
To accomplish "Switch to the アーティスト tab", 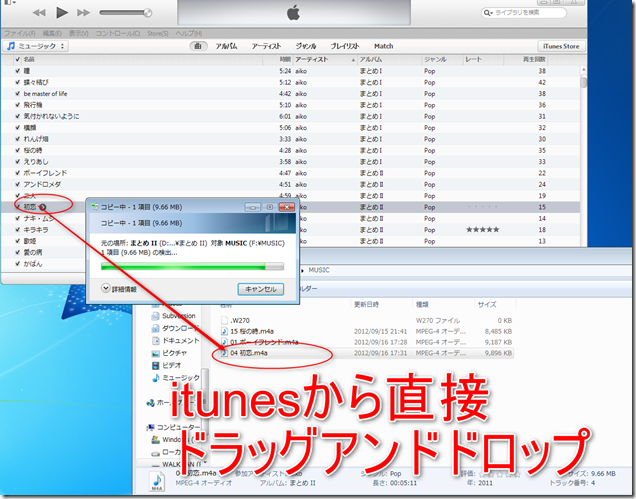I will (266, 46).
